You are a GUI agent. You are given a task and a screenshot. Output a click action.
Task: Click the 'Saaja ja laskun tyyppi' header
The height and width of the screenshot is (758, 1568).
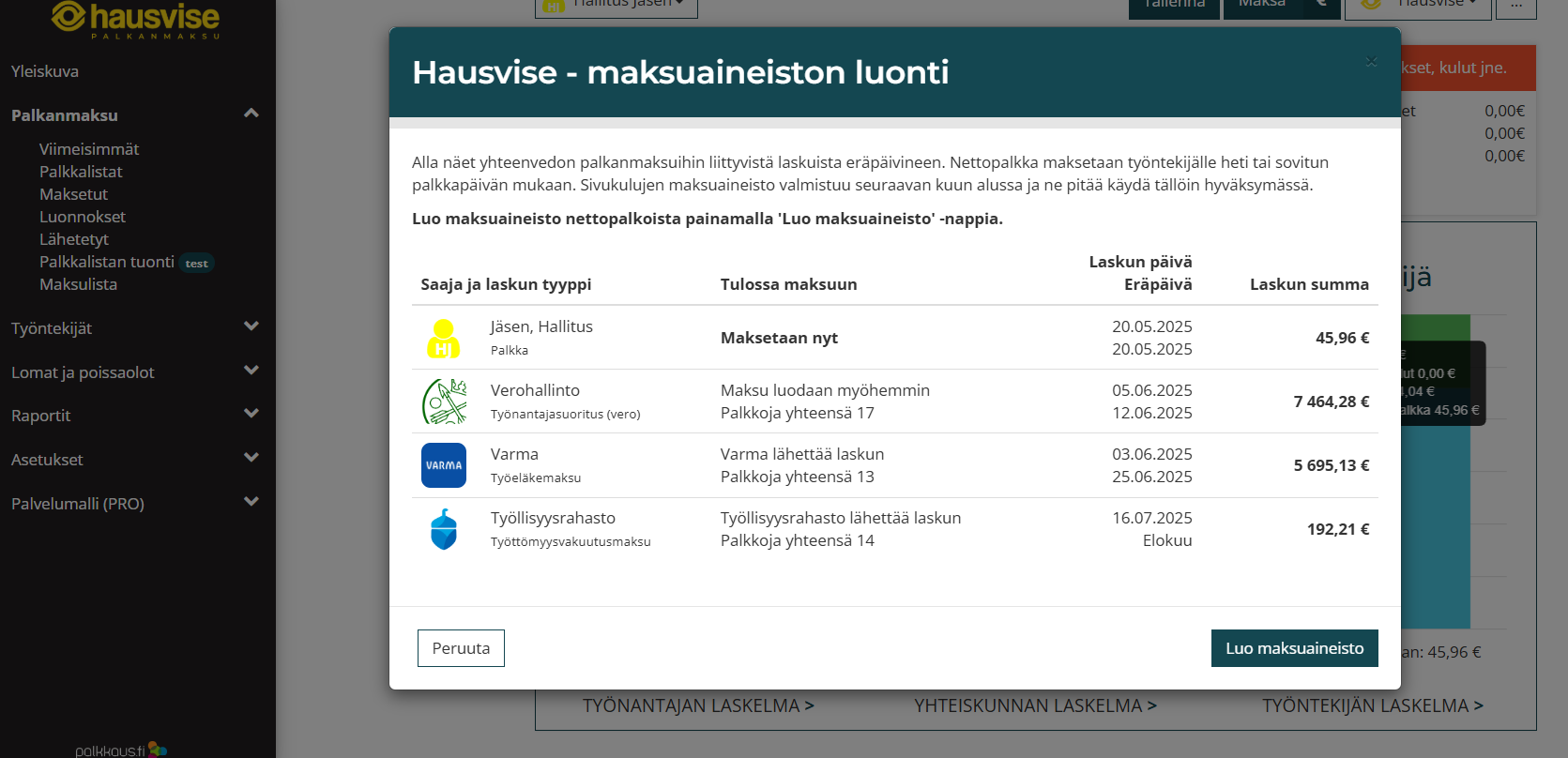point(506,284)
